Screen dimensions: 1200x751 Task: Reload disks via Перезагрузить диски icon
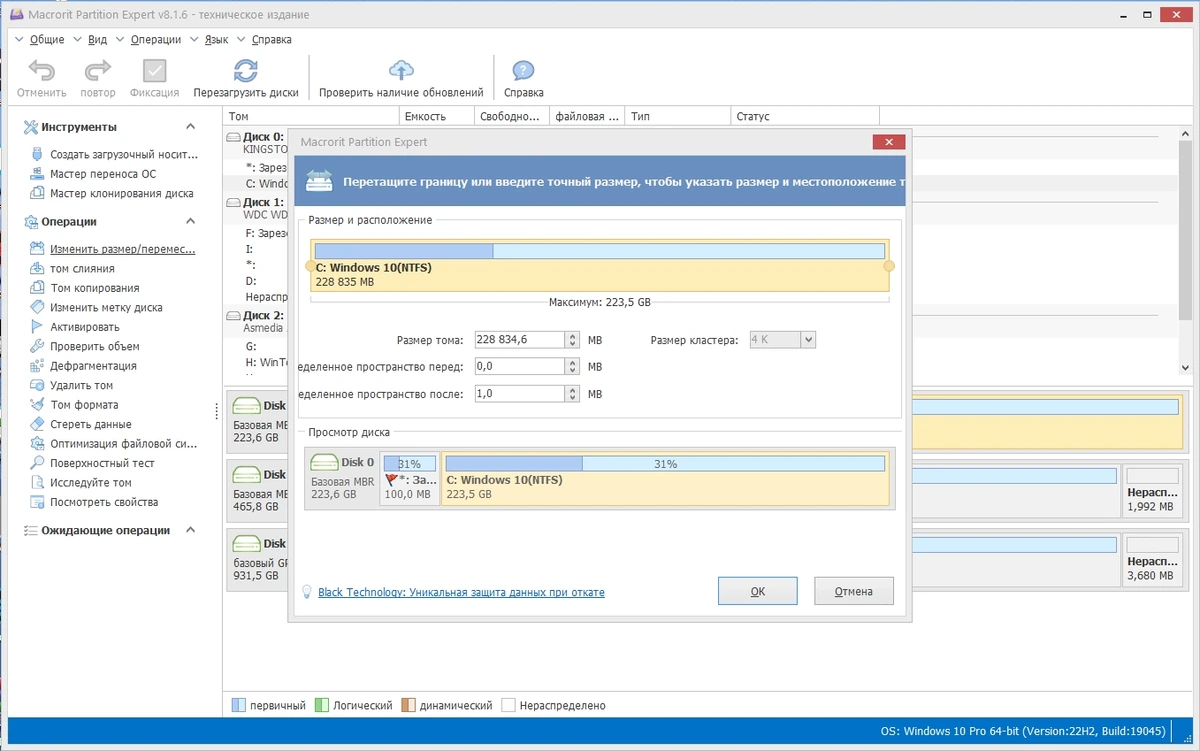pos(246,71)
